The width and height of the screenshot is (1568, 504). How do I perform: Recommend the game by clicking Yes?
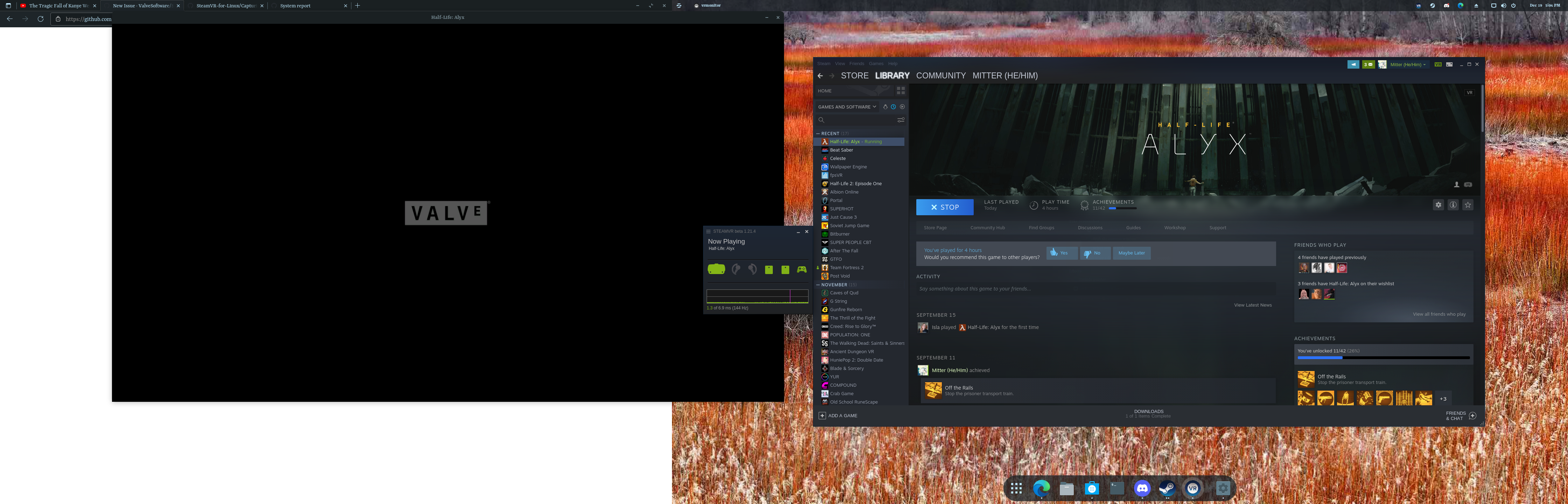coord(1062,253)
